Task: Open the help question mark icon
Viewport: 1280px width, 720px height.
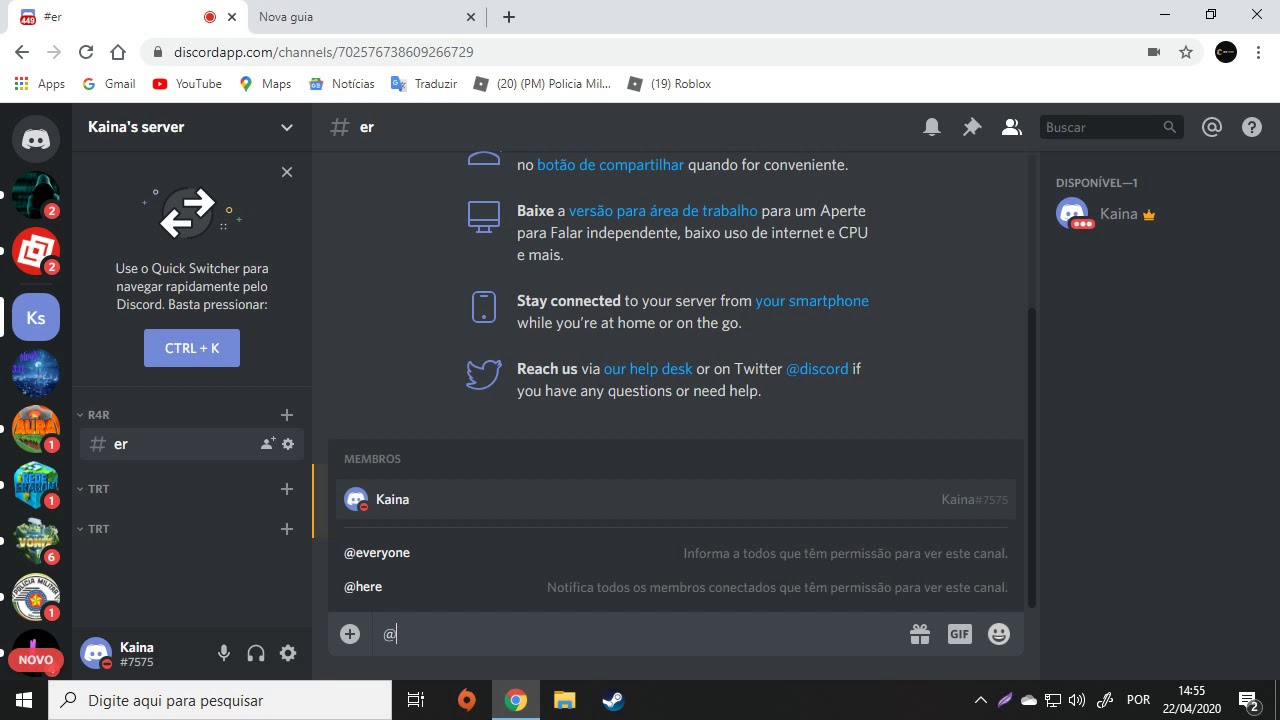Action: tap(1252, 127)
